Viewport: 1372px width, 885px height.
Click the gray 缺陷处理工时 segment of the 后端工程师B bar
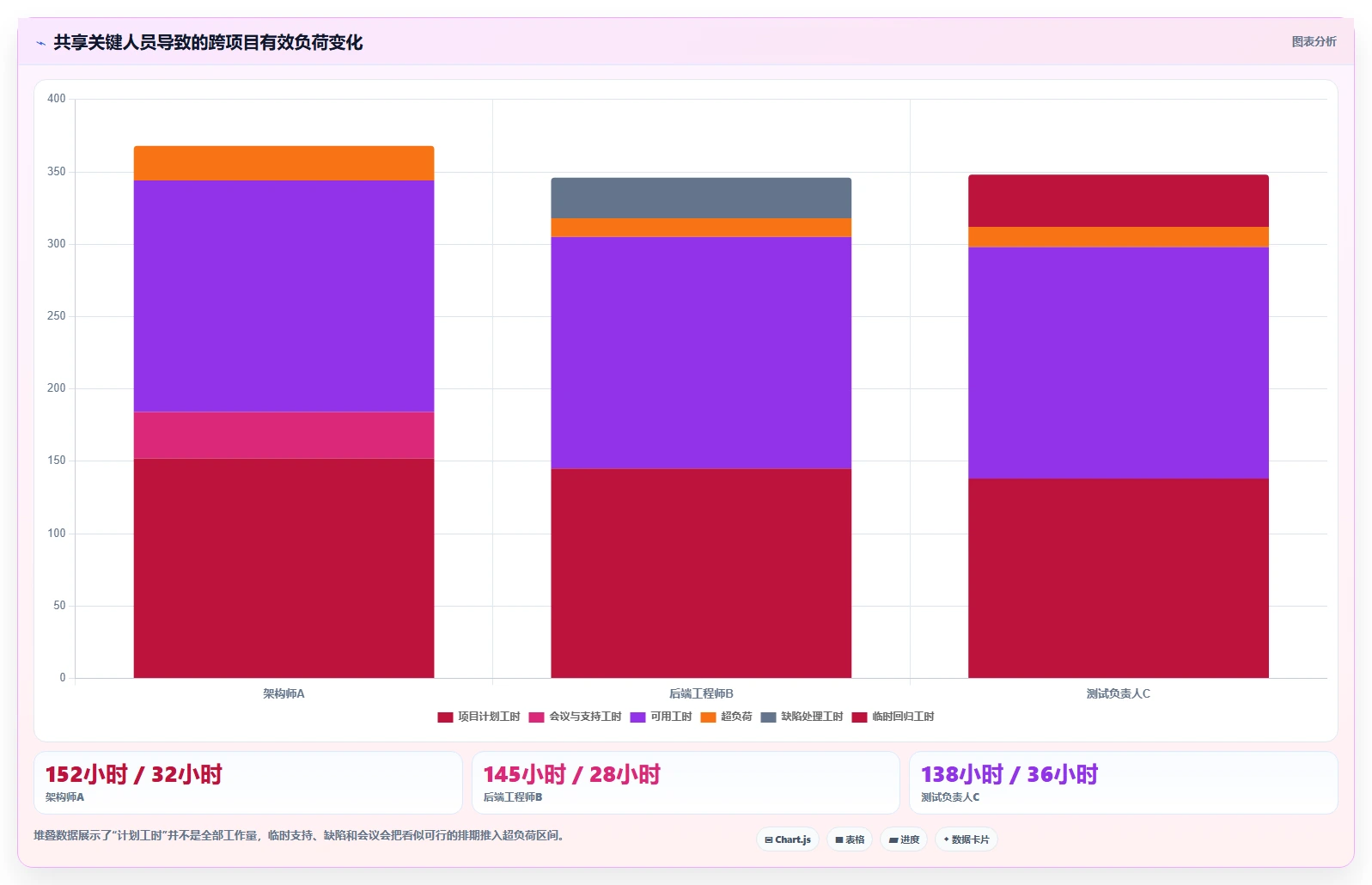[x=701, y=198]
